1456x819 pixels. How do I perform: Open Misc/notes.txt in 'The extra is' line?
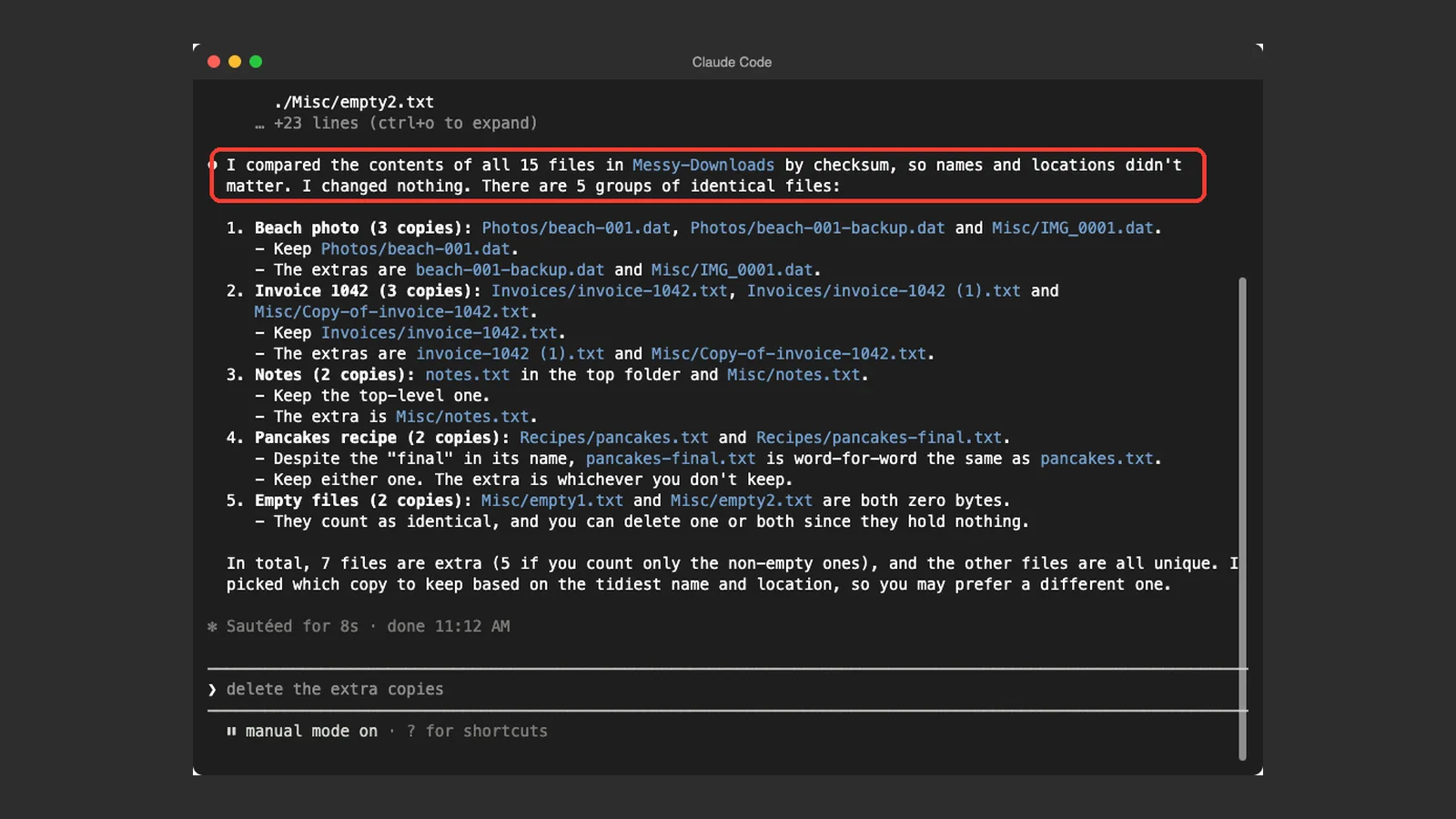click(x=462, y=416)
